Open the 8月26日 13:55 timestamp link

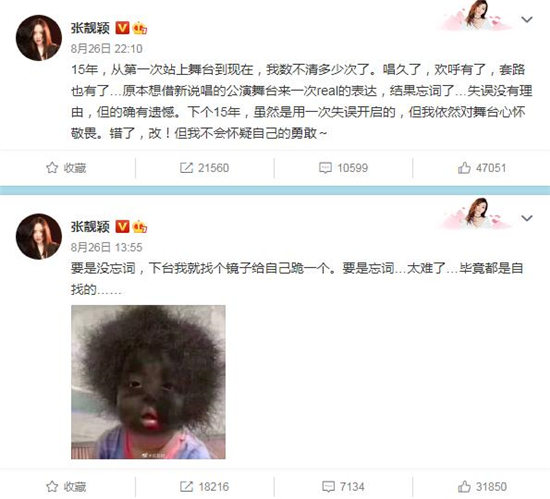(107, 247)
